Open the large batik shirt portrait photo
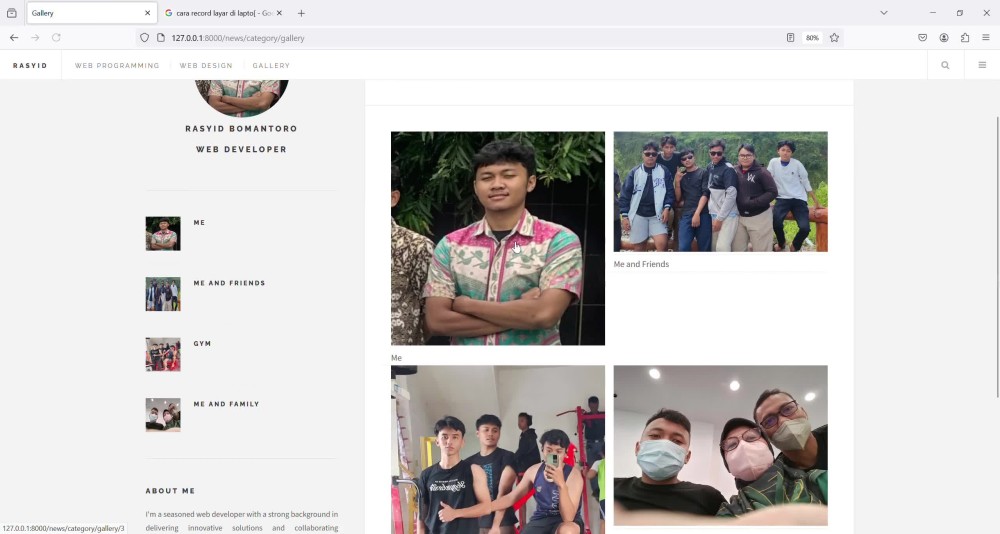Viewport: 1000px width, 534px height. (498, 239)
